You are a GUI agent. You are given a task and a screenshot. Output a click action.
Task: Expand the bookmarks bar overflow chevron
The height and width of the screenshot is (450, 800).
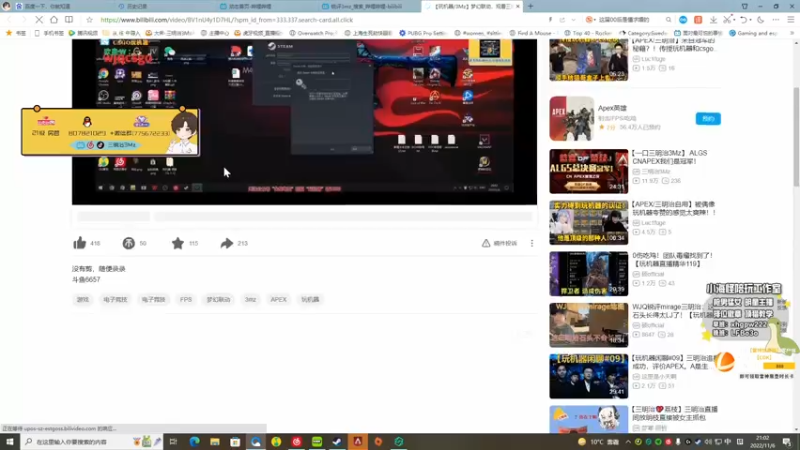(x=792, y=33)
